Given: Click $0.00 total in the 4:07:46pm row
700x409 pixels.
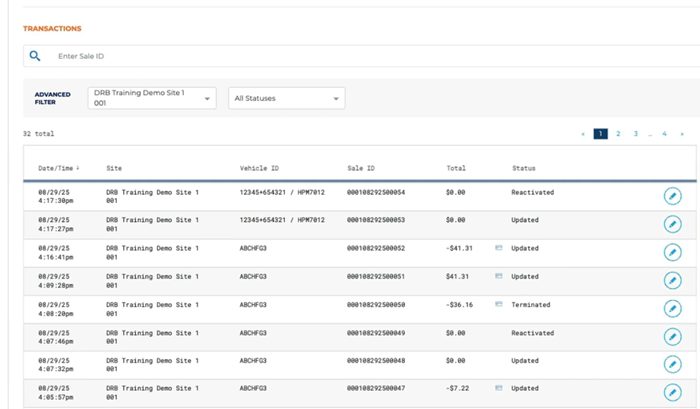Looking at the screenshot, I should click(455, 333).
